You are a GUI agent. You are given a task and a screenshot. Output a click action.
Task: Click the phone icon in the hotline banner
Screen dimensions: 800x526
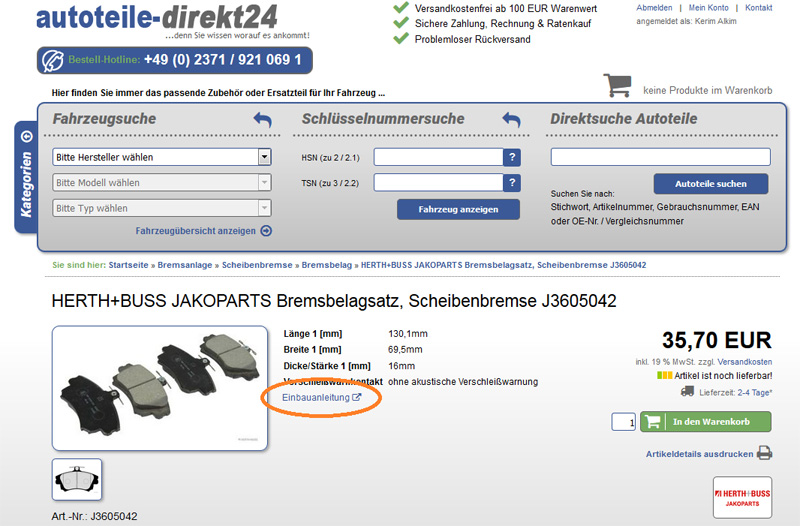pos(53,60)
